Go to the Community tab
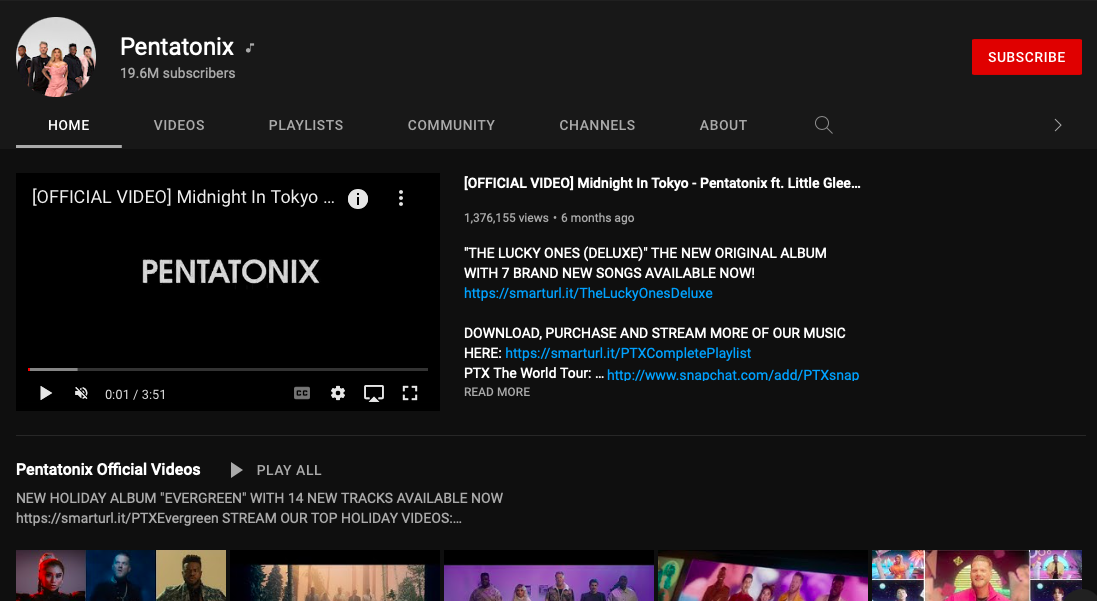Screen dimensions: 1097x601 click(451, 125)
